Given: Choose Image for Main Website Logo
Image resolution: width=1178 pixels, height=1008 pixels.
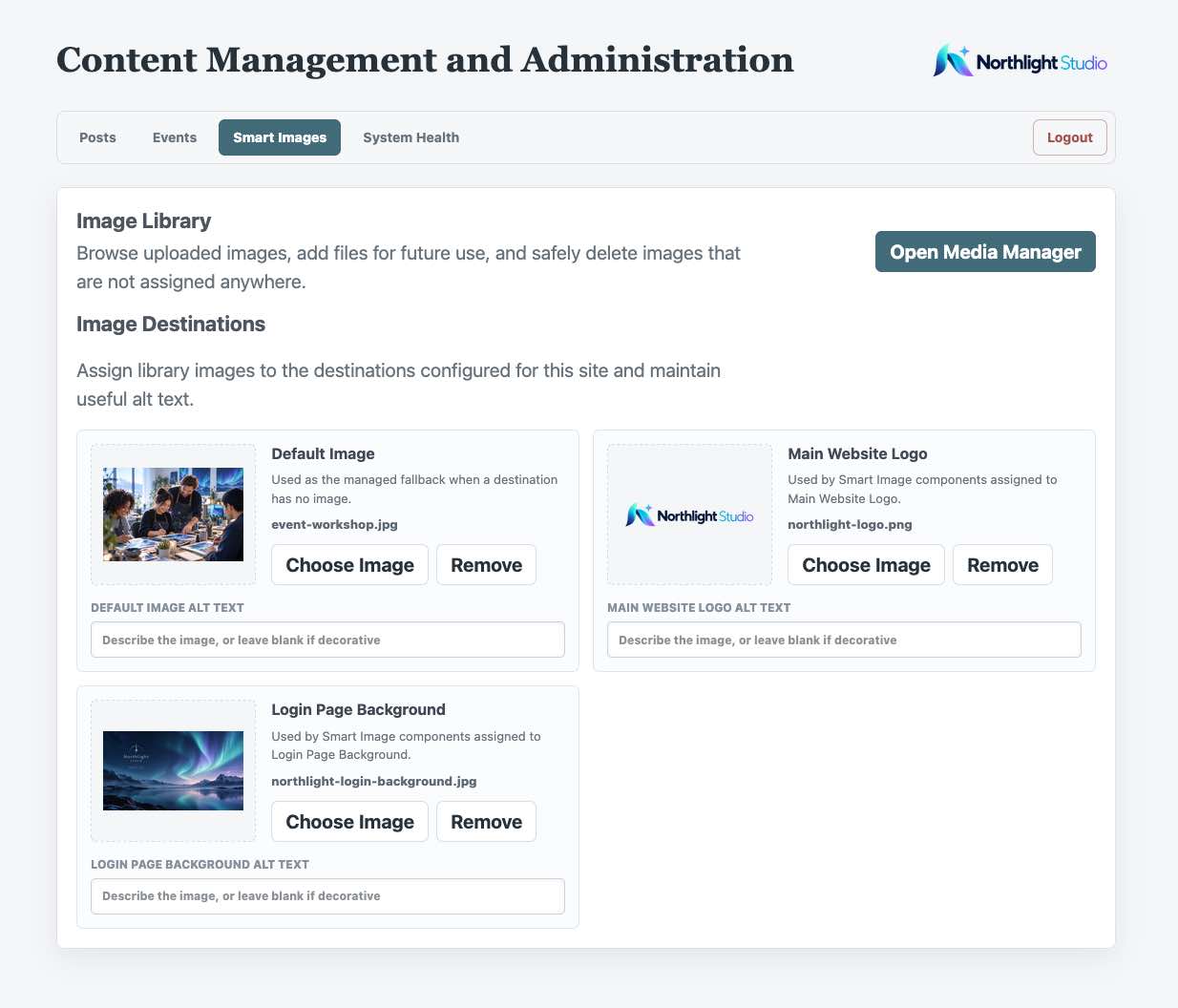Looking at the screenshot, I should (x=866, y=565).
